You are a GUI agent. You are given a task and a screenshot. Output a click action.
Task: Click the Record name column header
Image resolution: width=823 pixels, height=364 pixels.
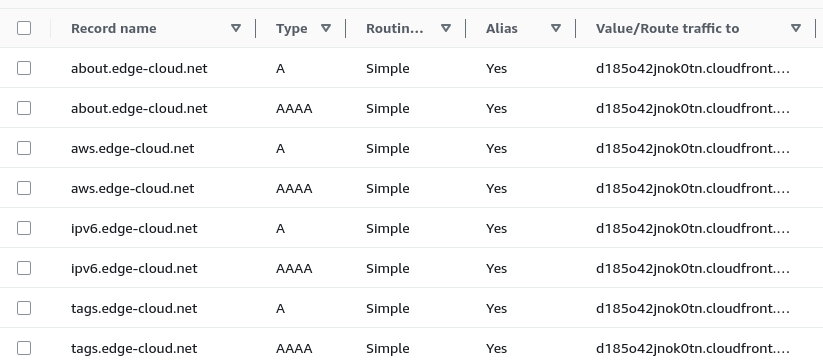[113, 28]
